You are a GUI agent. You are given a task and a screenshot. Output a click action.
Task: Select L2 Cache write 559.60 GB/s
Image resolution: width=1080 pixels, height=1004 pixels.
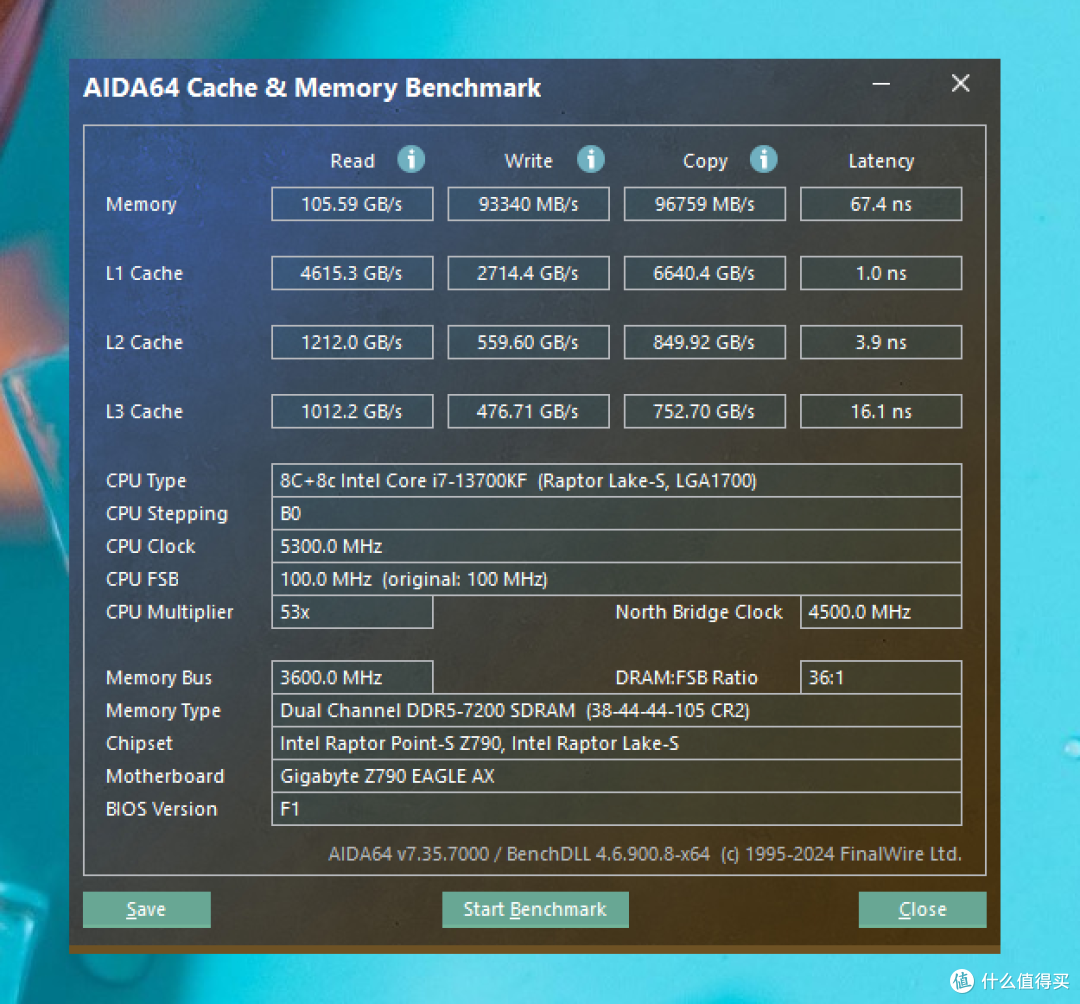528,342
